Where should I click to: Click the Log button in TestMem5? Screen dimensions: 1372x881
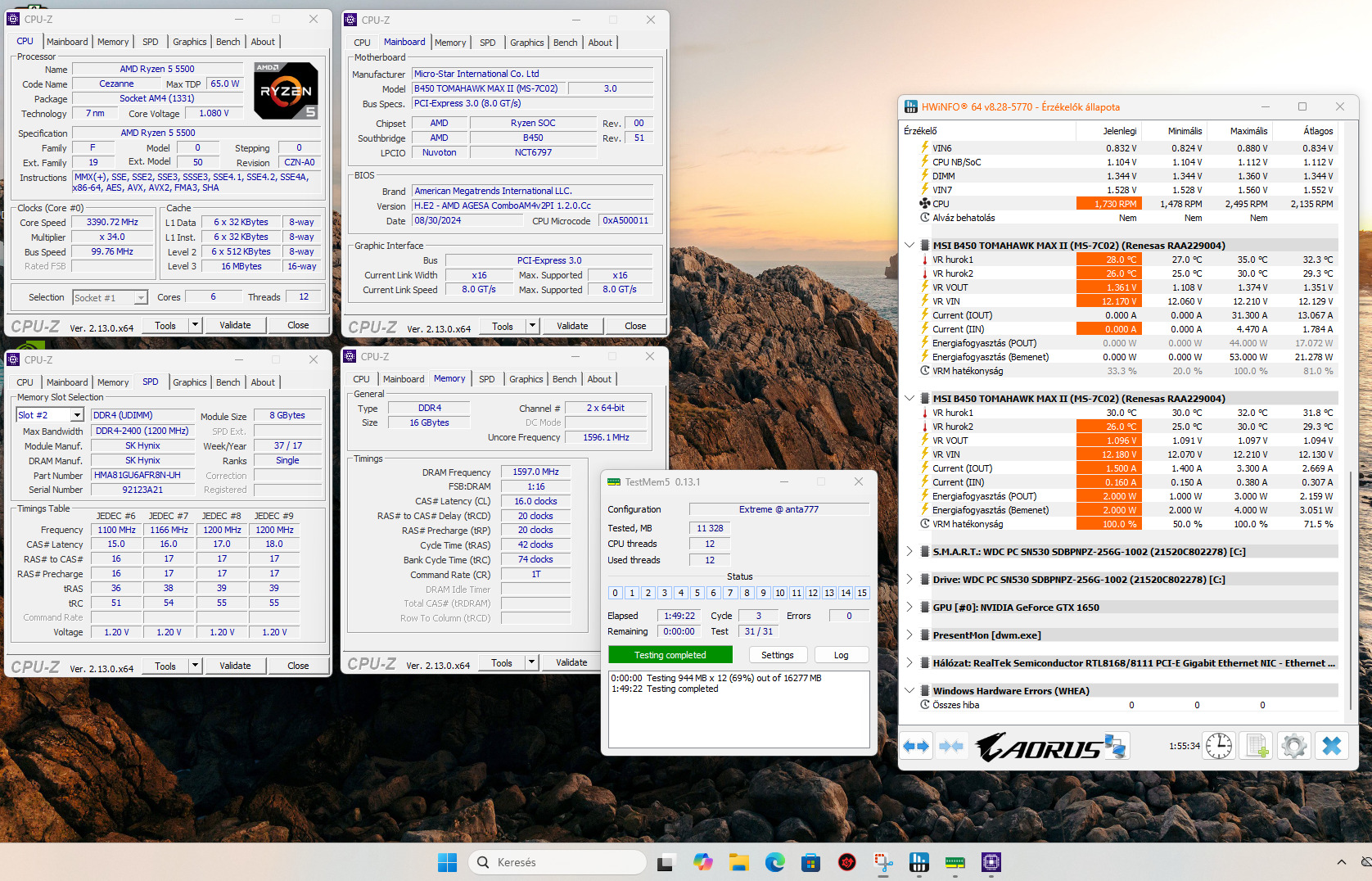pyautogui.click(x=841, y=655)
